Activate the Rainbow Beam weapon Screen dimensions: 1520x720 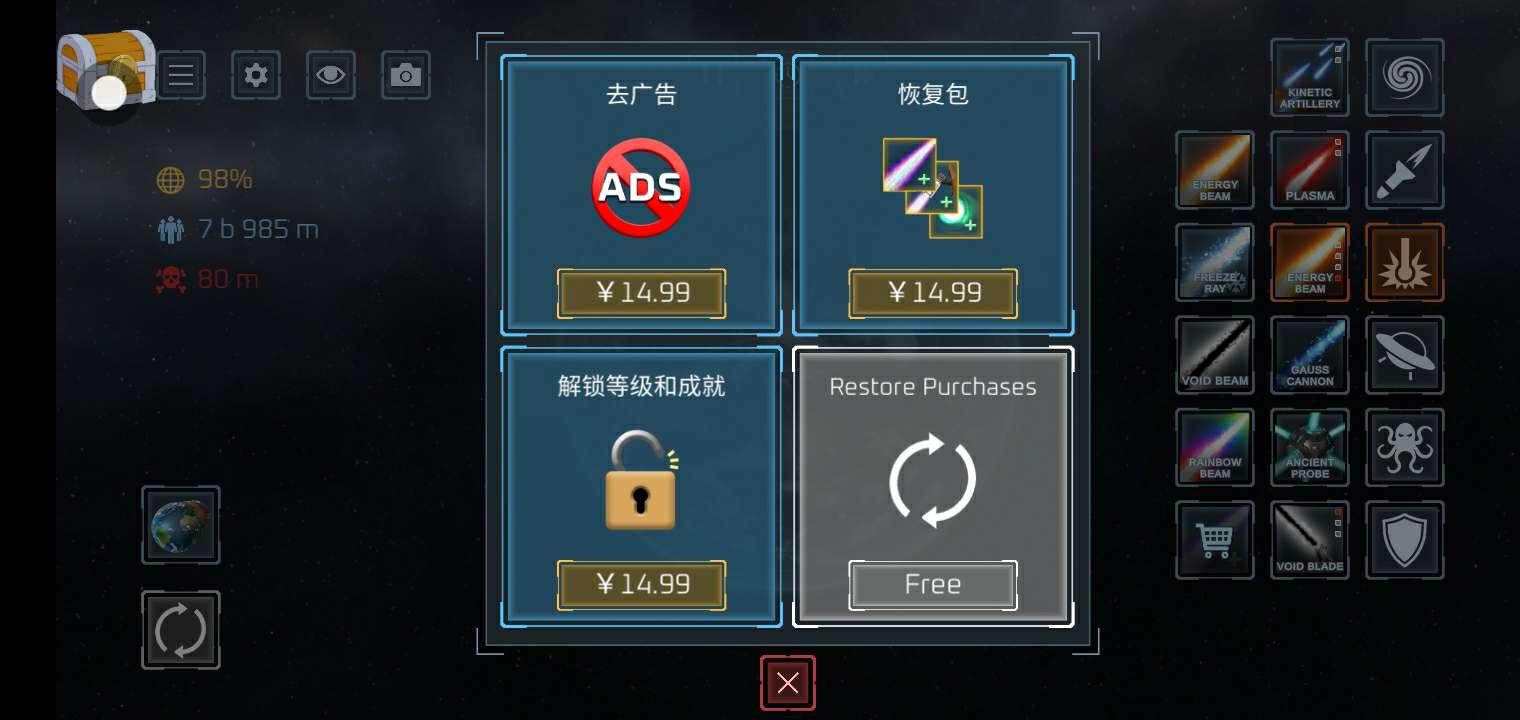[1214, 447]
